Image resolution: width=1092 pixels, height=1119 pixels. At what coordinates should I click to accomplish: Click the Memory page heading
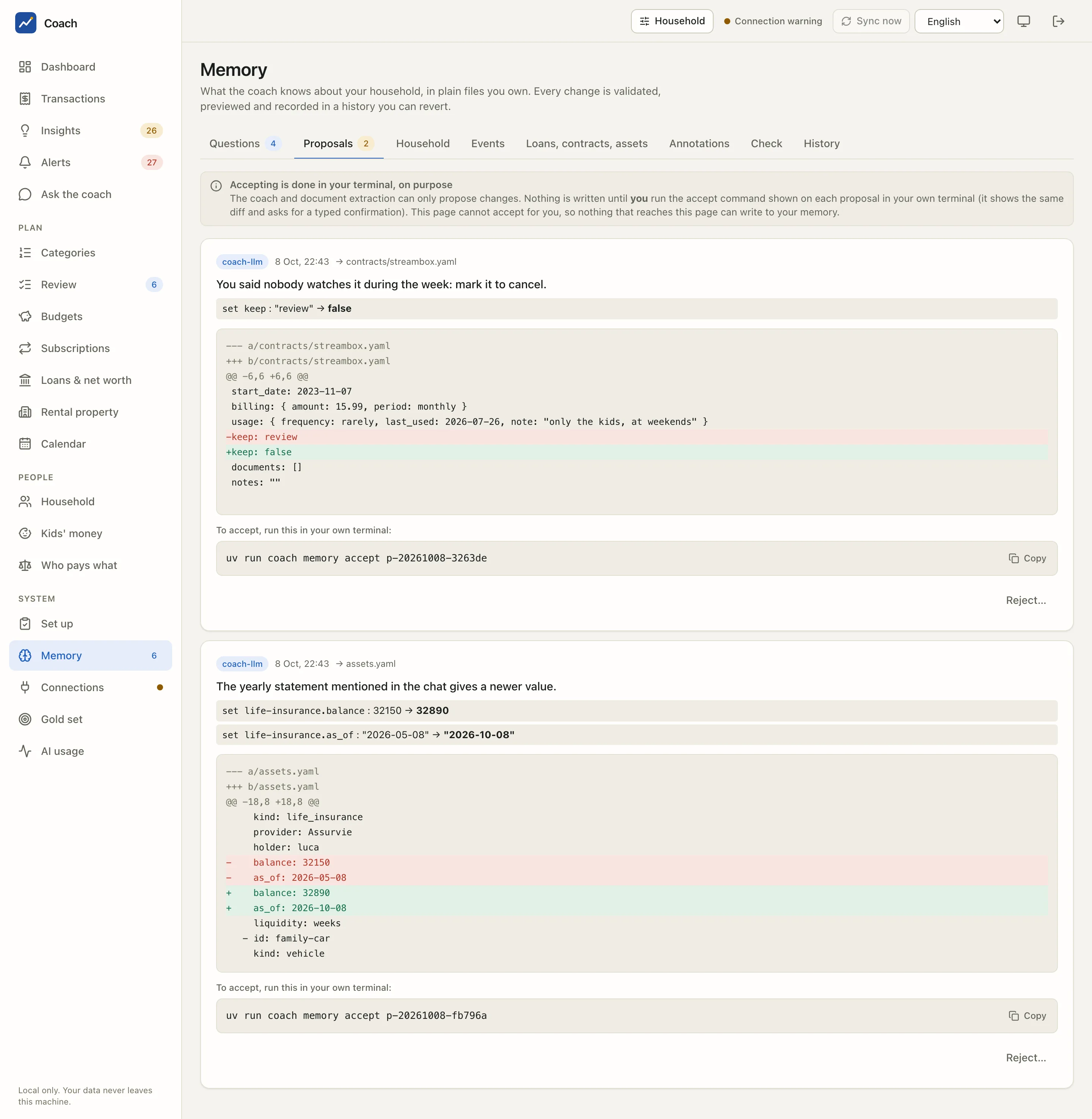(x=234, y=69)
